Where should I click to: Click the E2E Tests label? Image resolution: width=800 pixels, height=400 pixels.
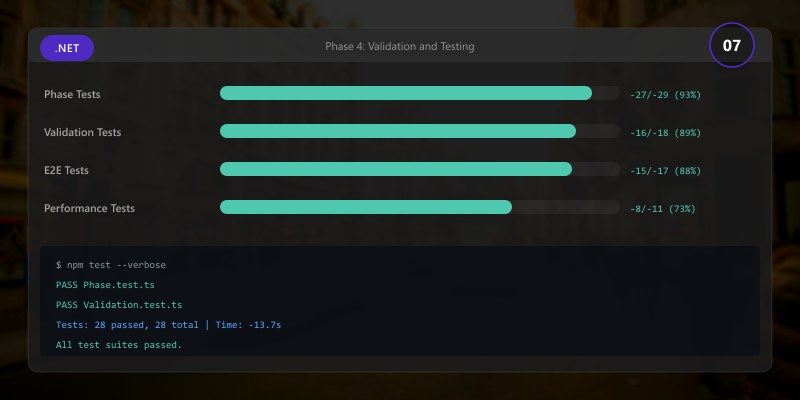pyautogui.click(x=66, y=170)
